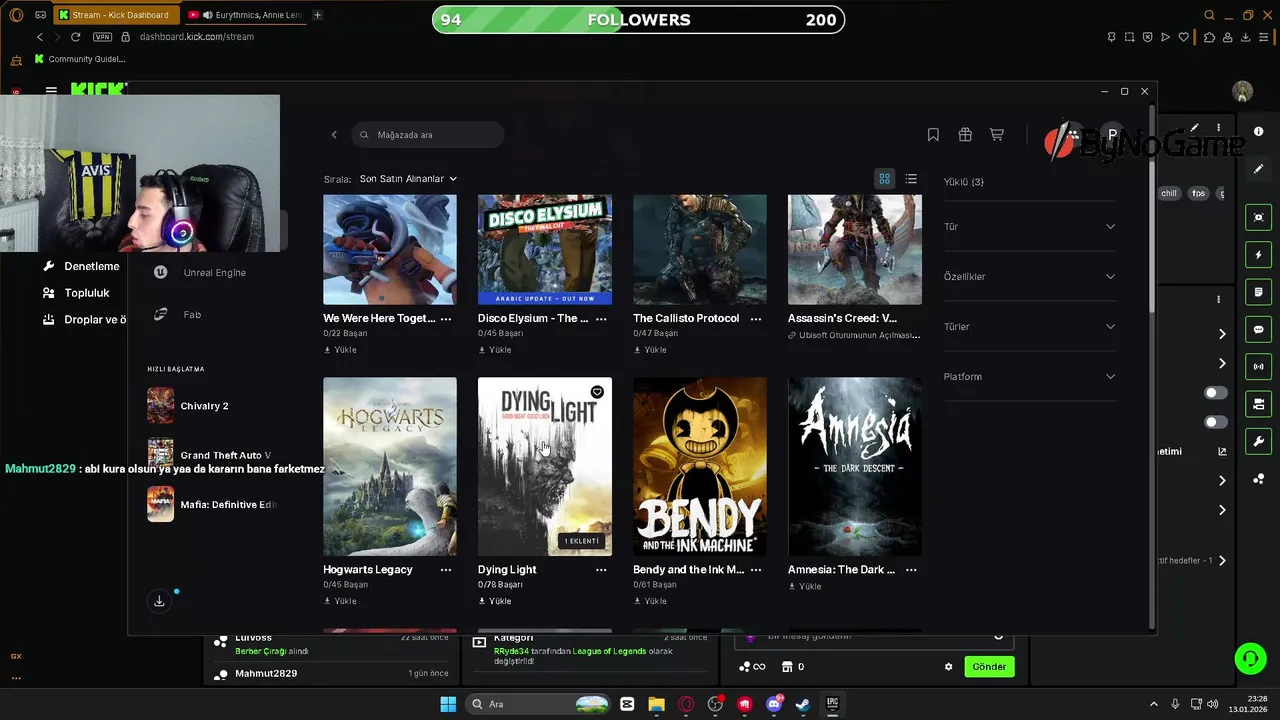Open the Epic launcher wishlist bookmark icon
The width and height of the screenshot is (1280, 720).
[x=933, y=134]
